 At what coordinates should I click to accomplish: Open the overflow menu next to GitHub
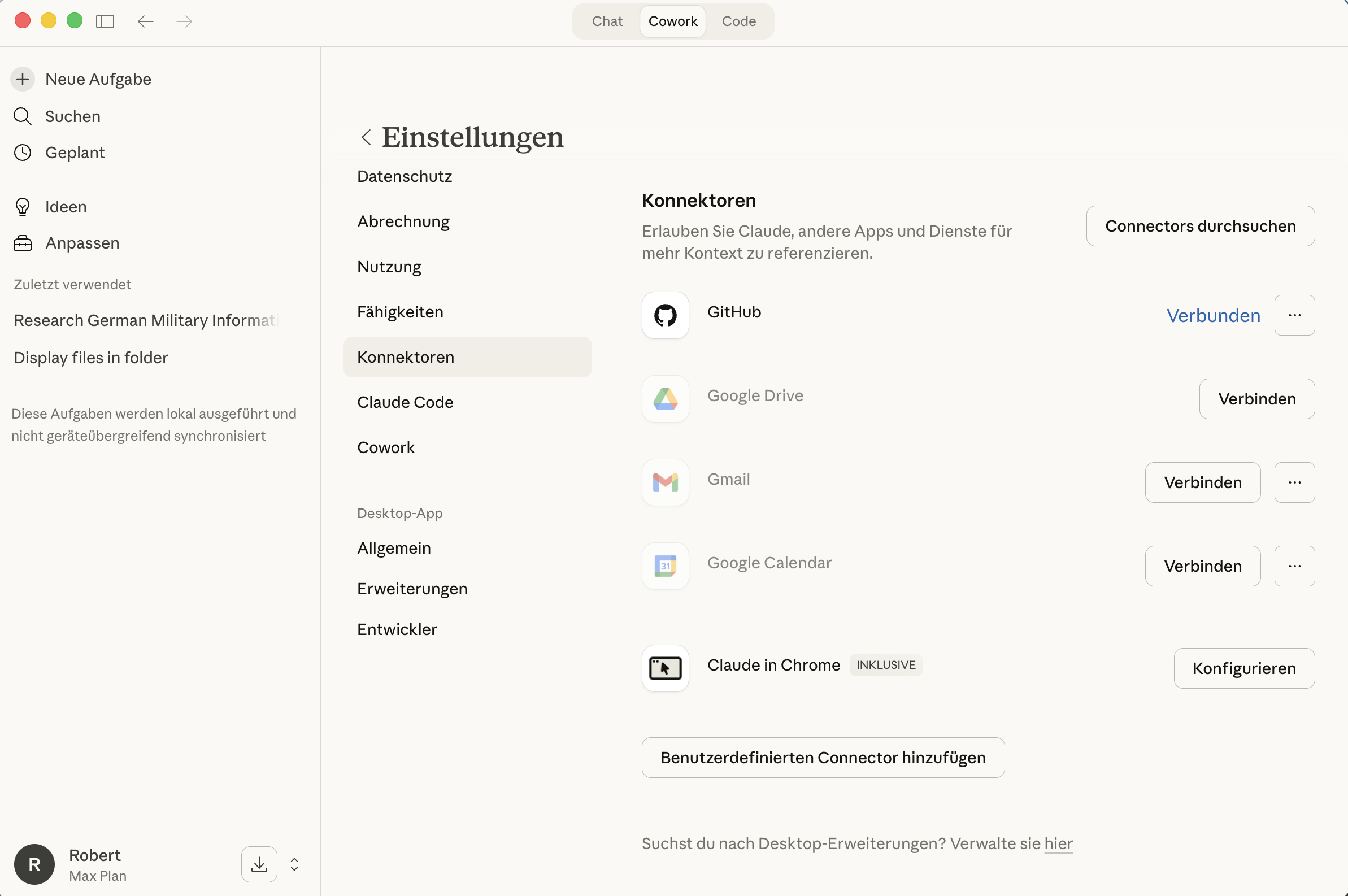[1294, 315]
